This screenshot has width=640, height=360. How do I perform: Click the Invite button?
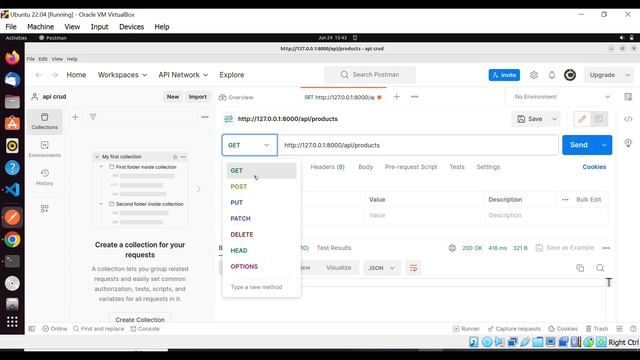[504, 75]
